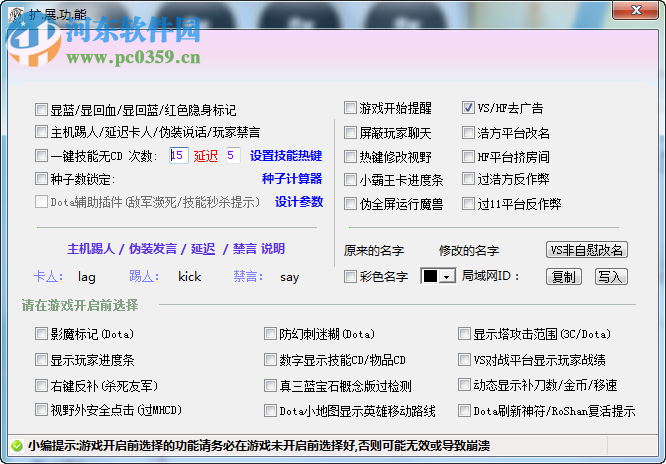Viewport: 666px width, 464px height.
Task: Click the black name color swatch
Action: tap(430, 277)
